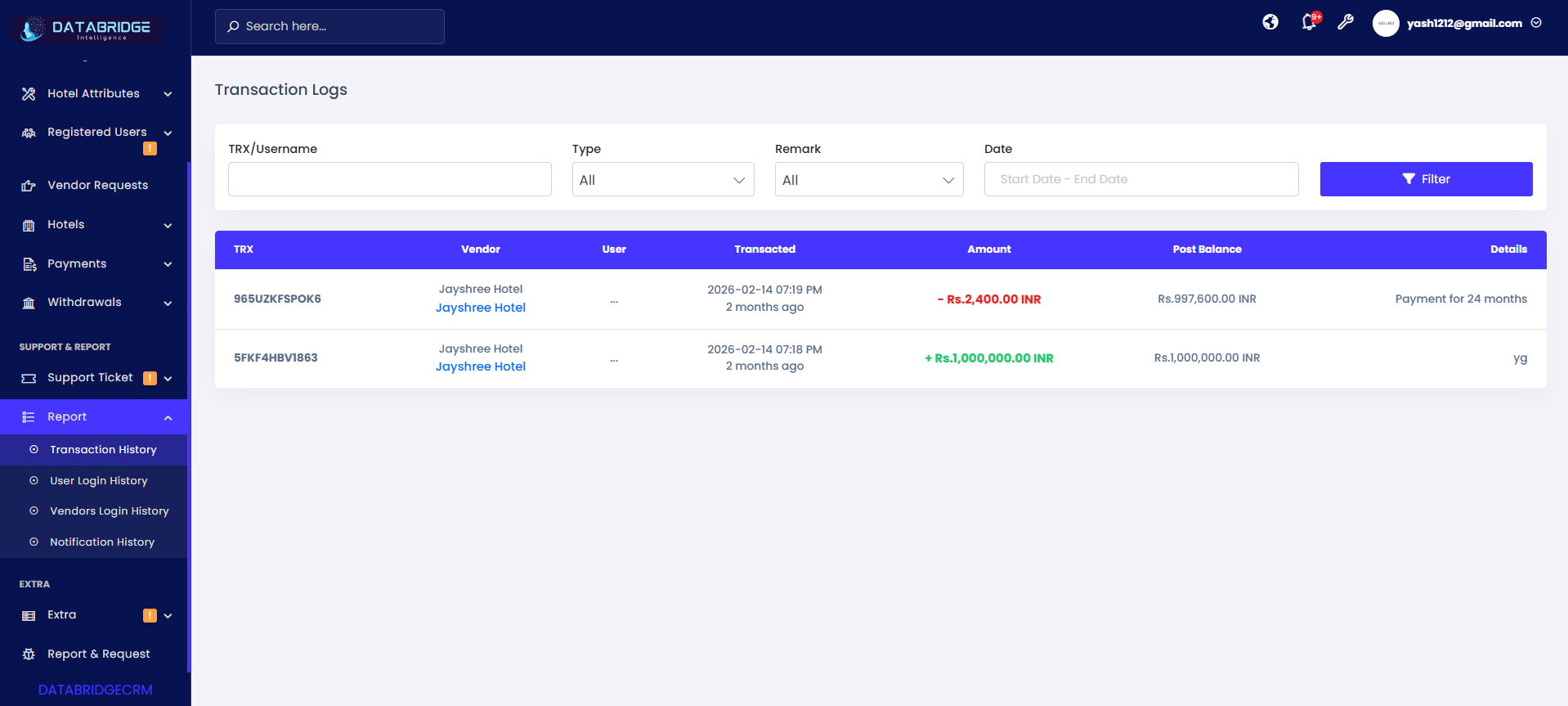Click the Registered Users group icon

[29, 133]
